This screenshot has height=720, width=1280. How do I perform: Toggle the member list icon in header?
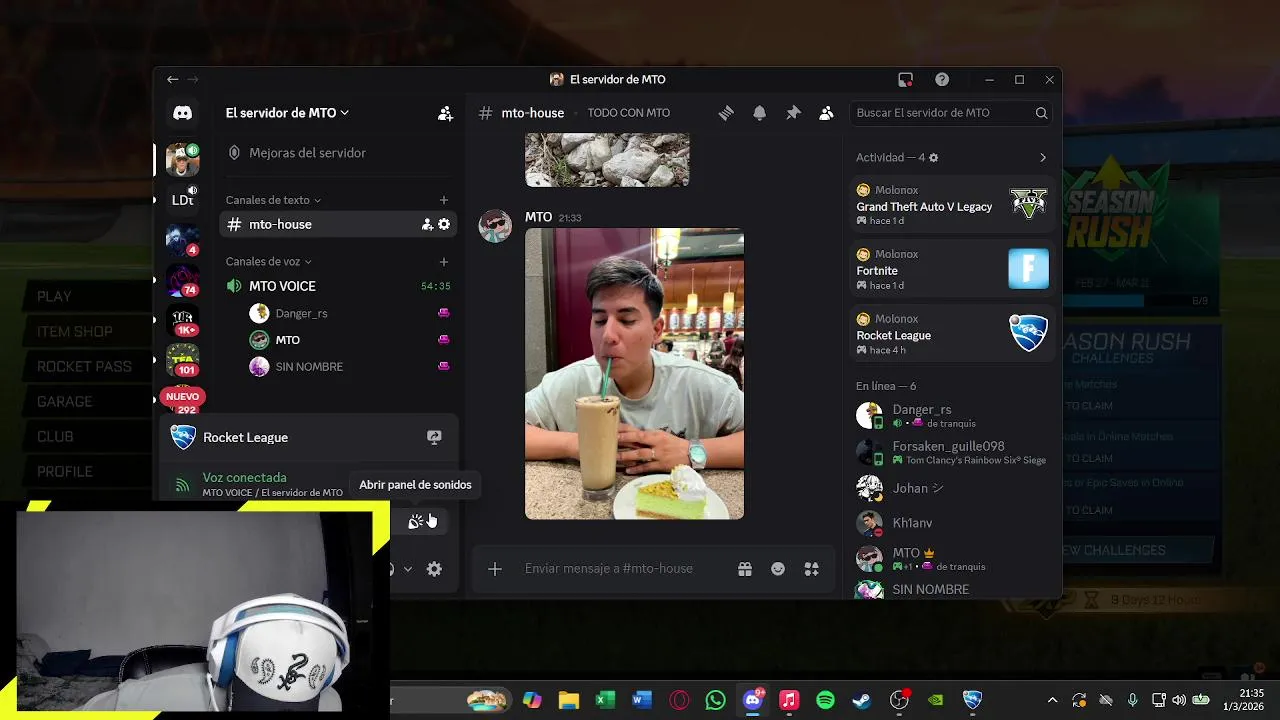[x=826, y=113]
